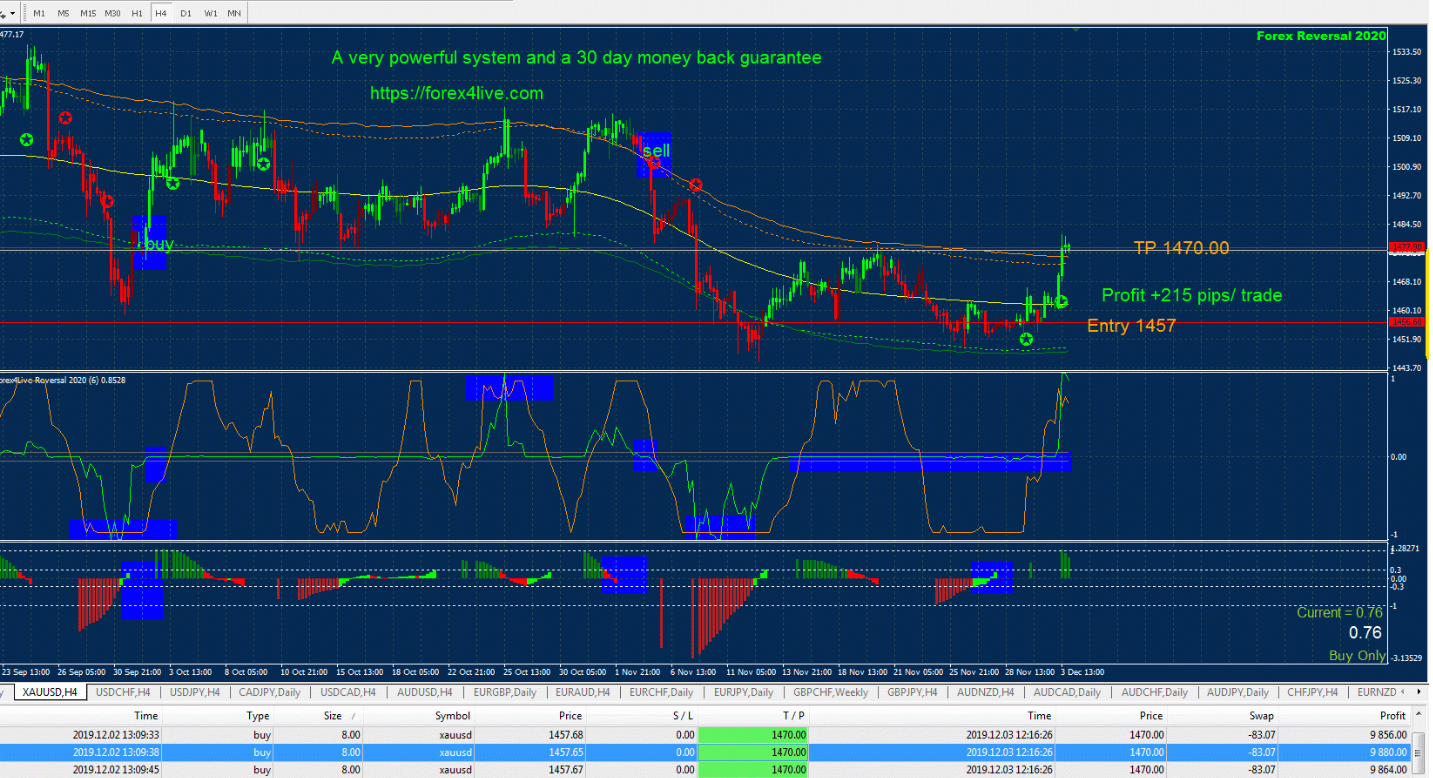The width and height of the screenshot is (1433, 778).
Task: Switch to the M1 timeframe
Action: (x=38, y=13)
